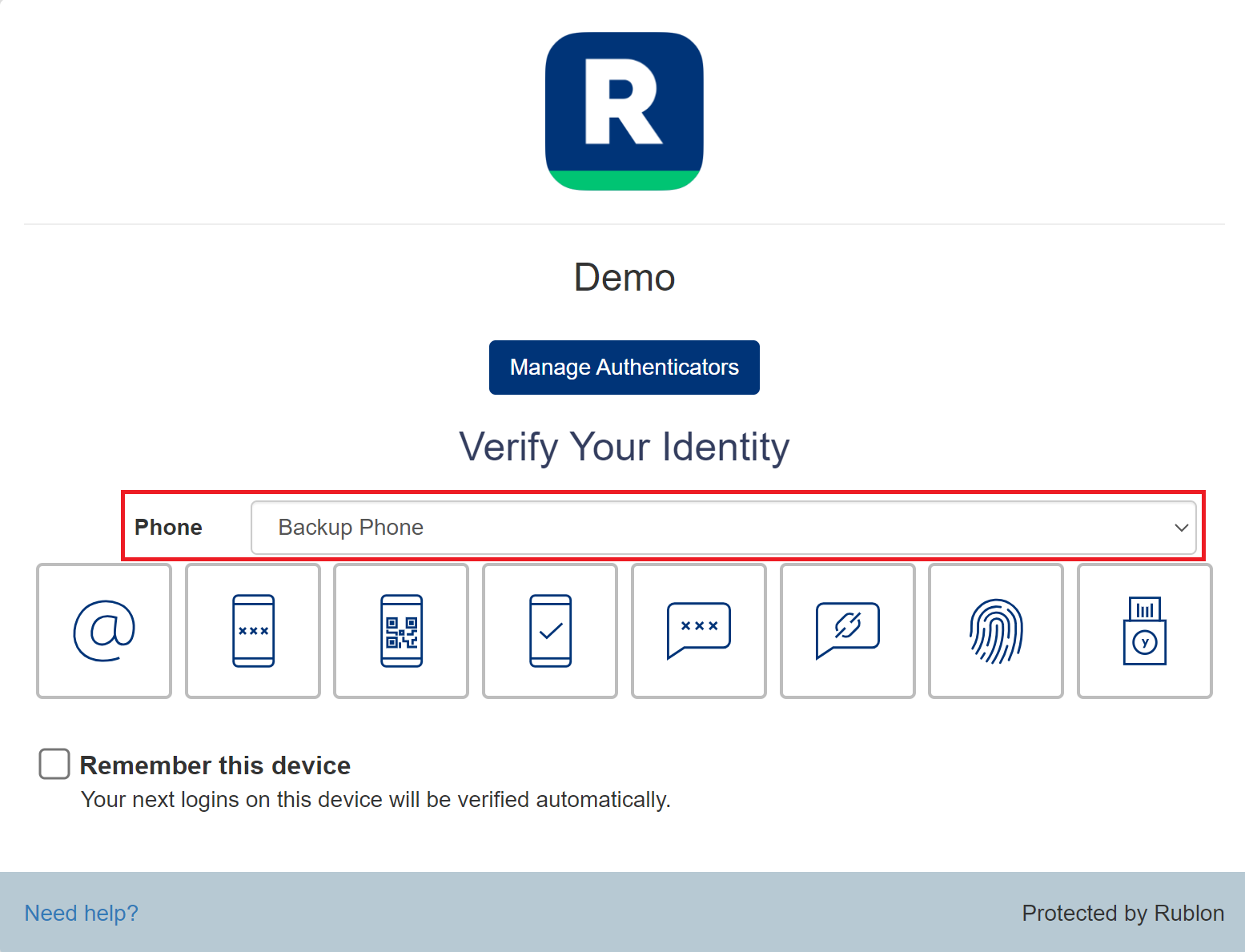Click the chevron arrow of Phone selector
1245x952 pixels.
pyautogui.click(x=1181, y=528)
